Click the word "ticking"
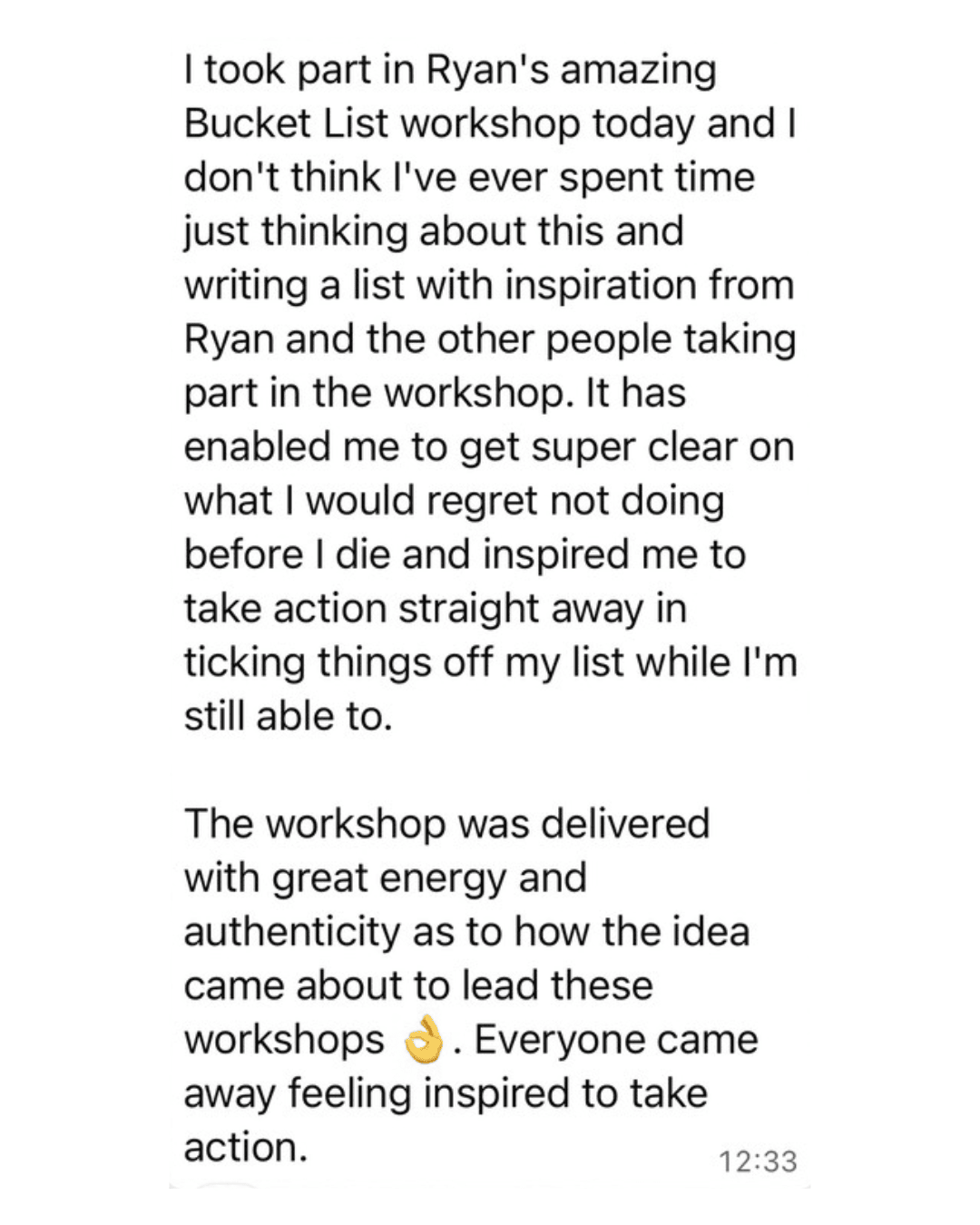 click(x=244, y=663)
